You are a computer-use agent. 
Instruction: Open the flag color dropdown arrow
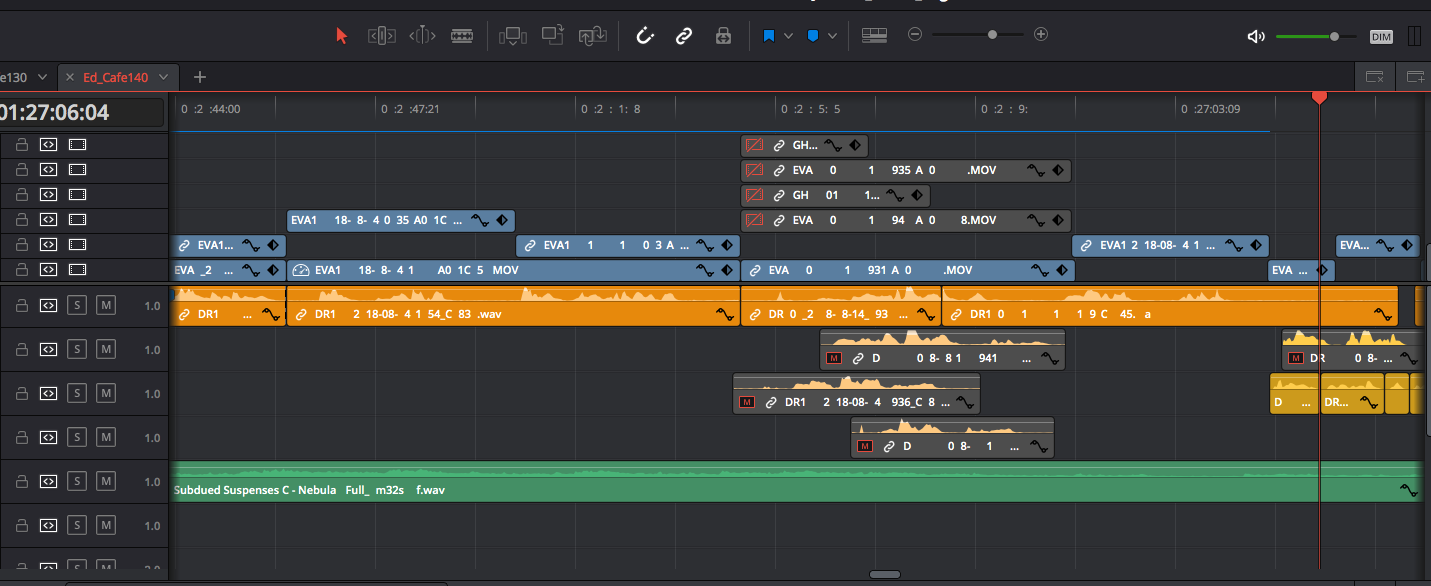789,36
